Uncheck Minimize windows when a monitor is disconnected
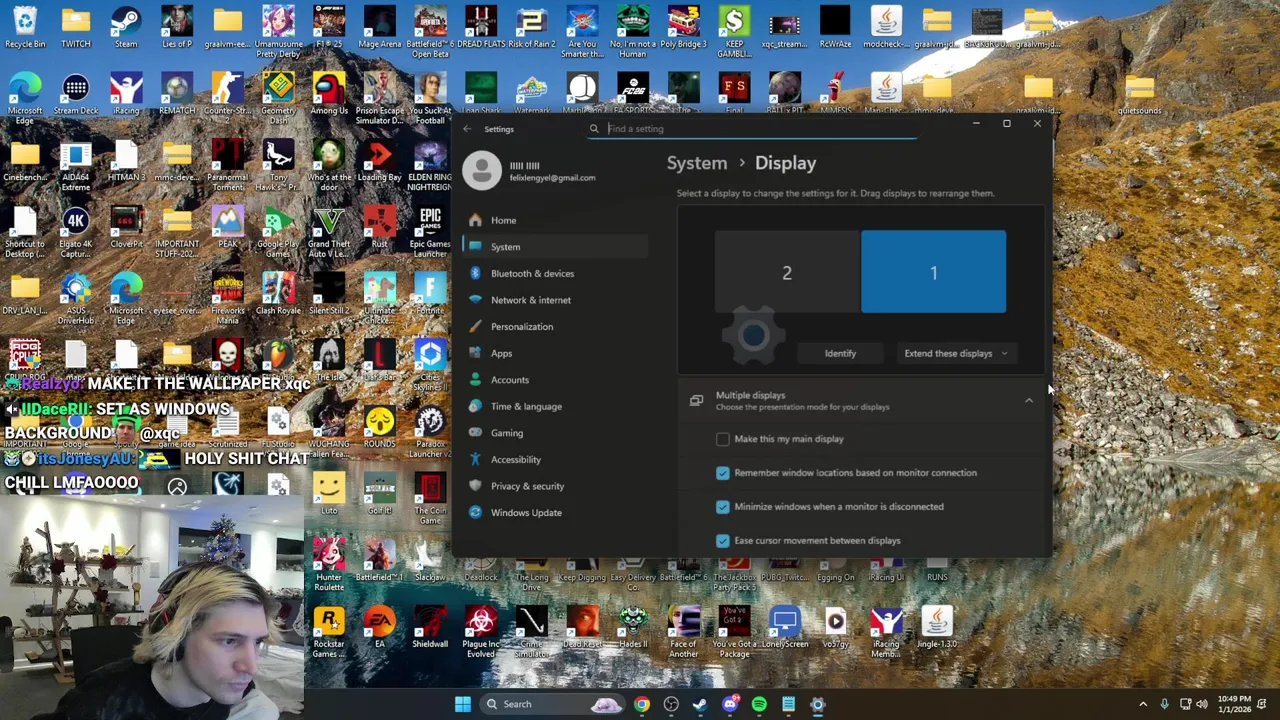Image resolution: width=1280 pixels, height=720 pixels. (x=723, y=507)
